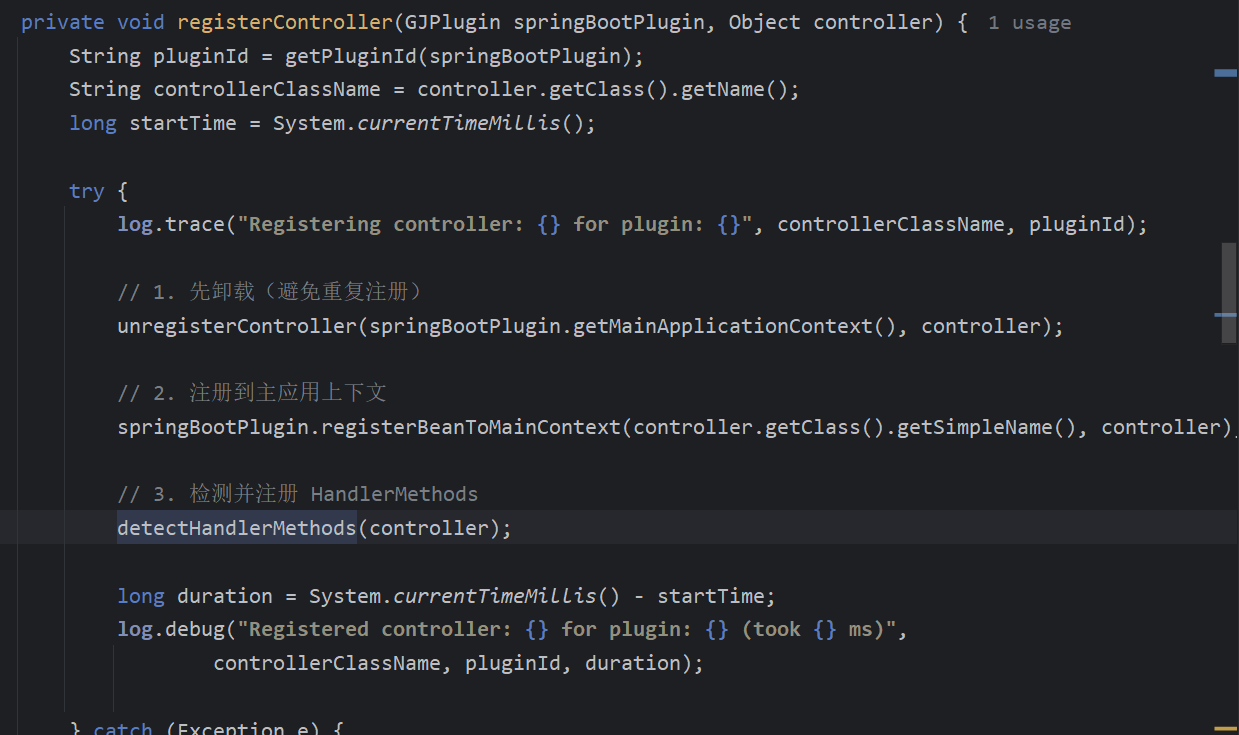Click the try keyword
The image size is (1239, 735).
click(87, 191)
